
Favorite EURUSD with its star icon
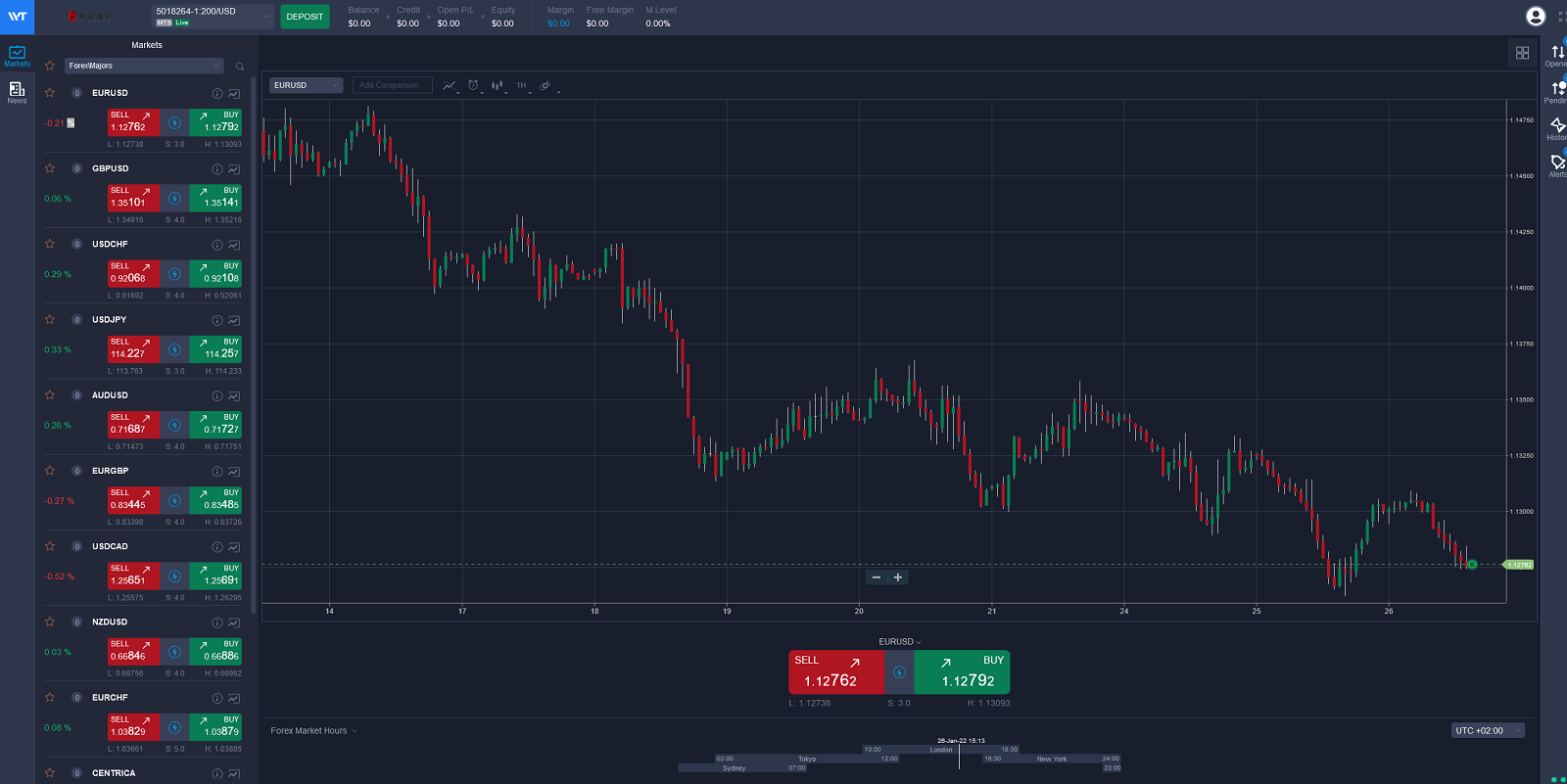tap(50, 93)
